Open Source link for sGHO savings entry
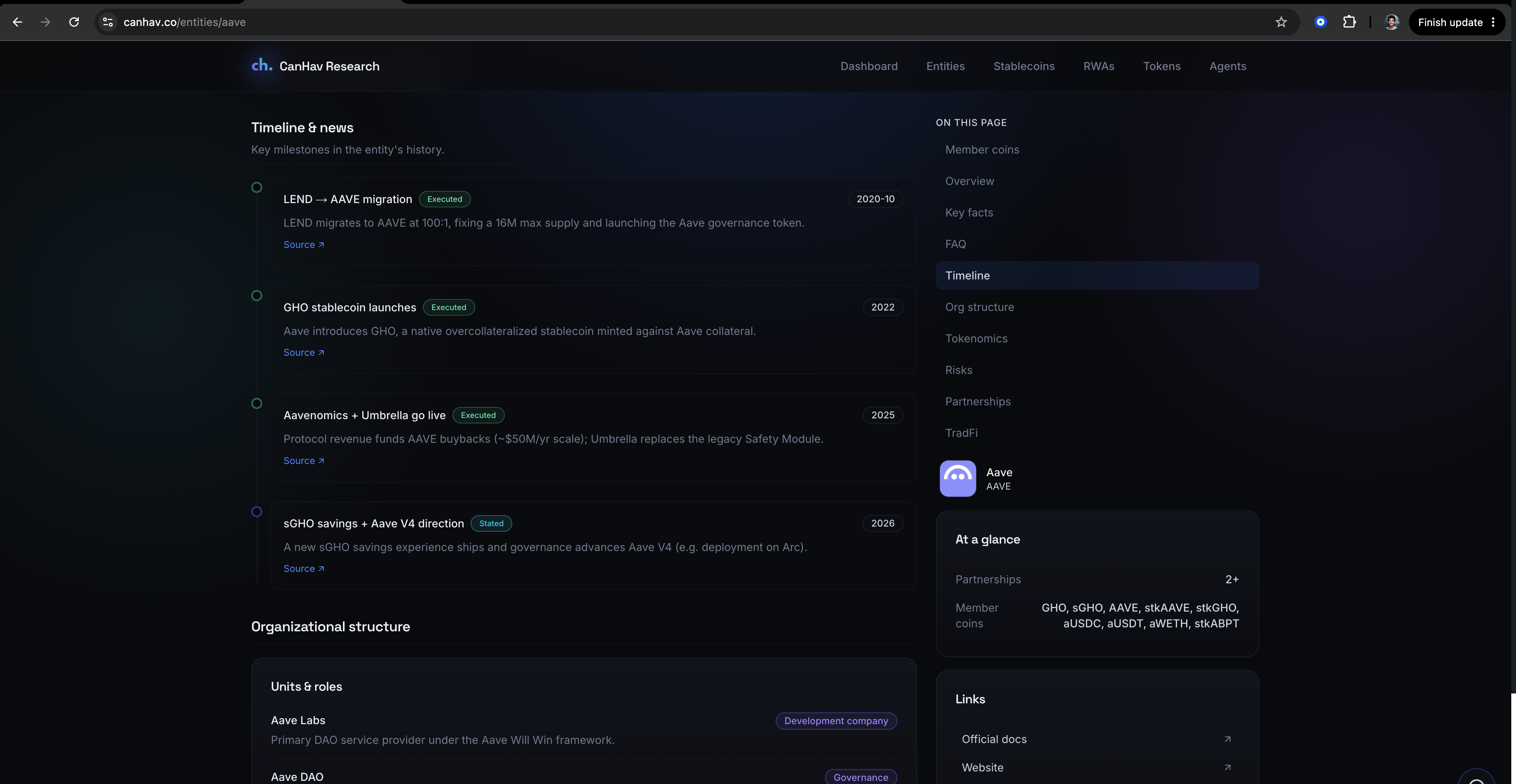1516x784 pixels. point(304,569)
